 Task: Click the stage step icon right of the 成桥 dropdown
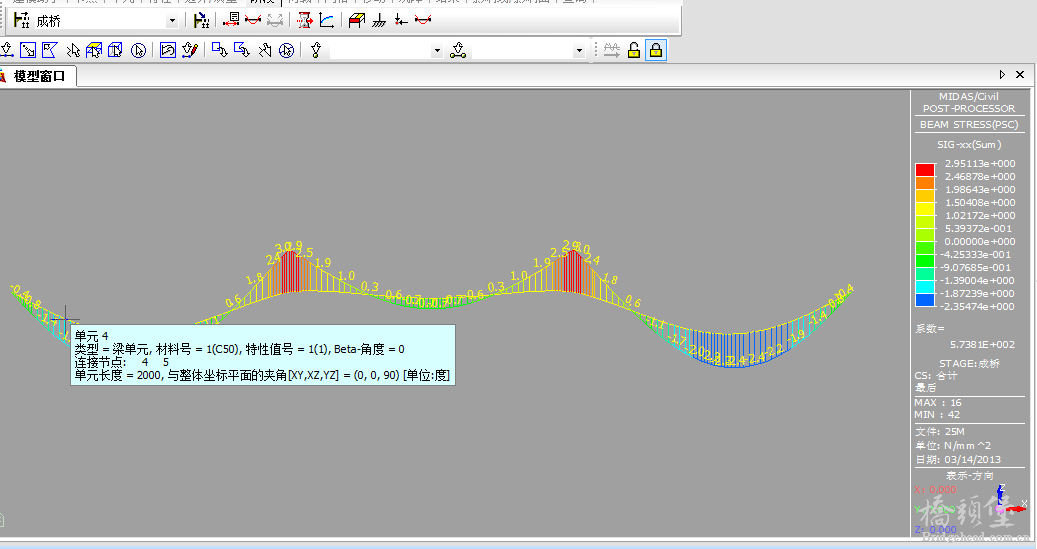tap(202, 21)
